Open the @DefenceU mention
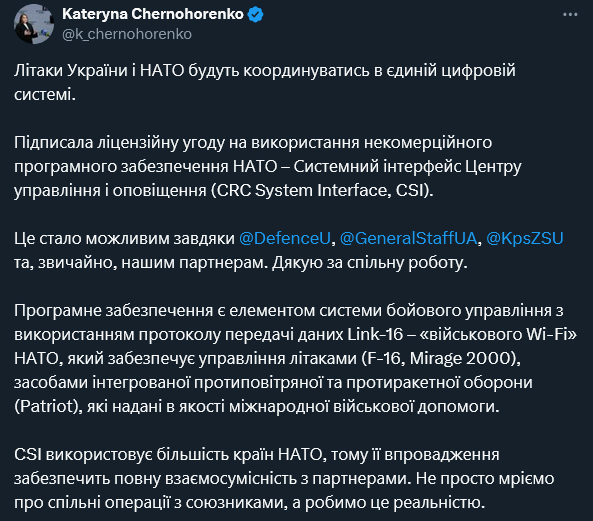 tap(285, 238)
